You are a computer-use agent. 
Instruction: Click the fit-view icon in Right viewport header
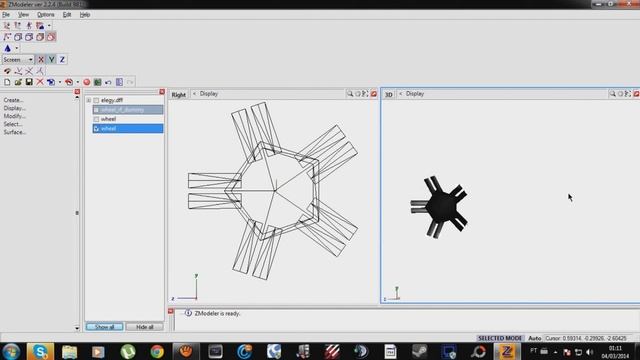[365, 94]
